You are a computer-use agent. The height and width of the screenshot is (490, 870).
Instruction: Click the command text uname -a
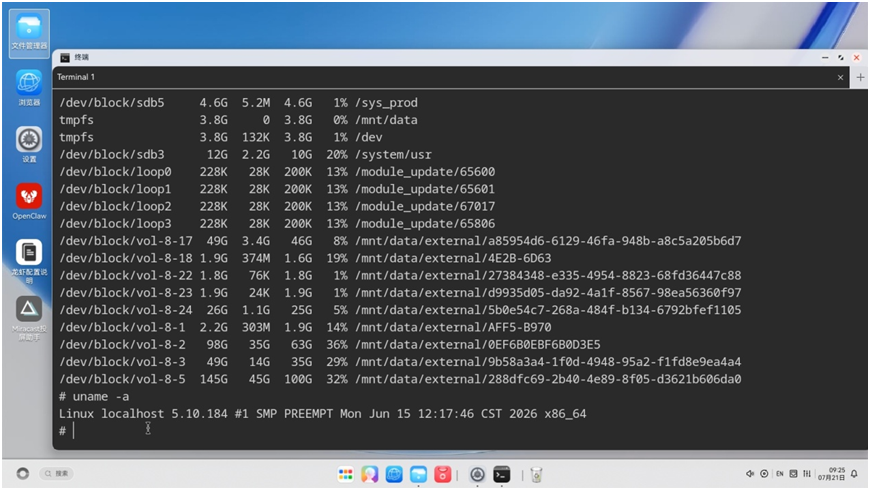pos(100,396)
